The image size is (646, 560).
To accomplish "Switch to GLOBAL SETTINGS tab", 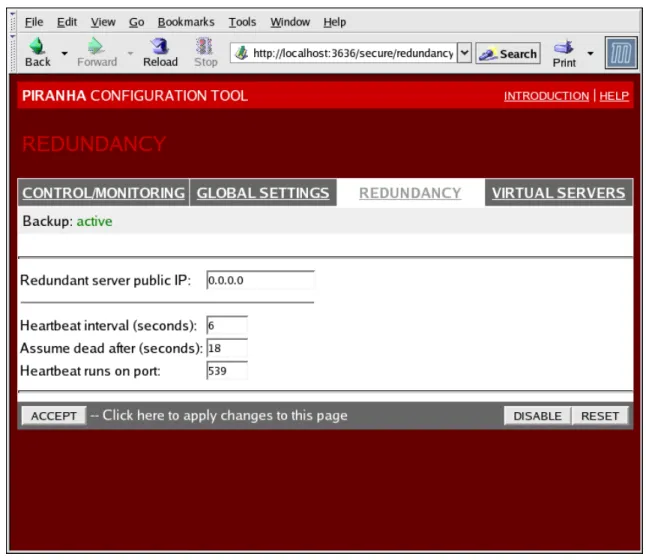I will (x=263, y=192).
